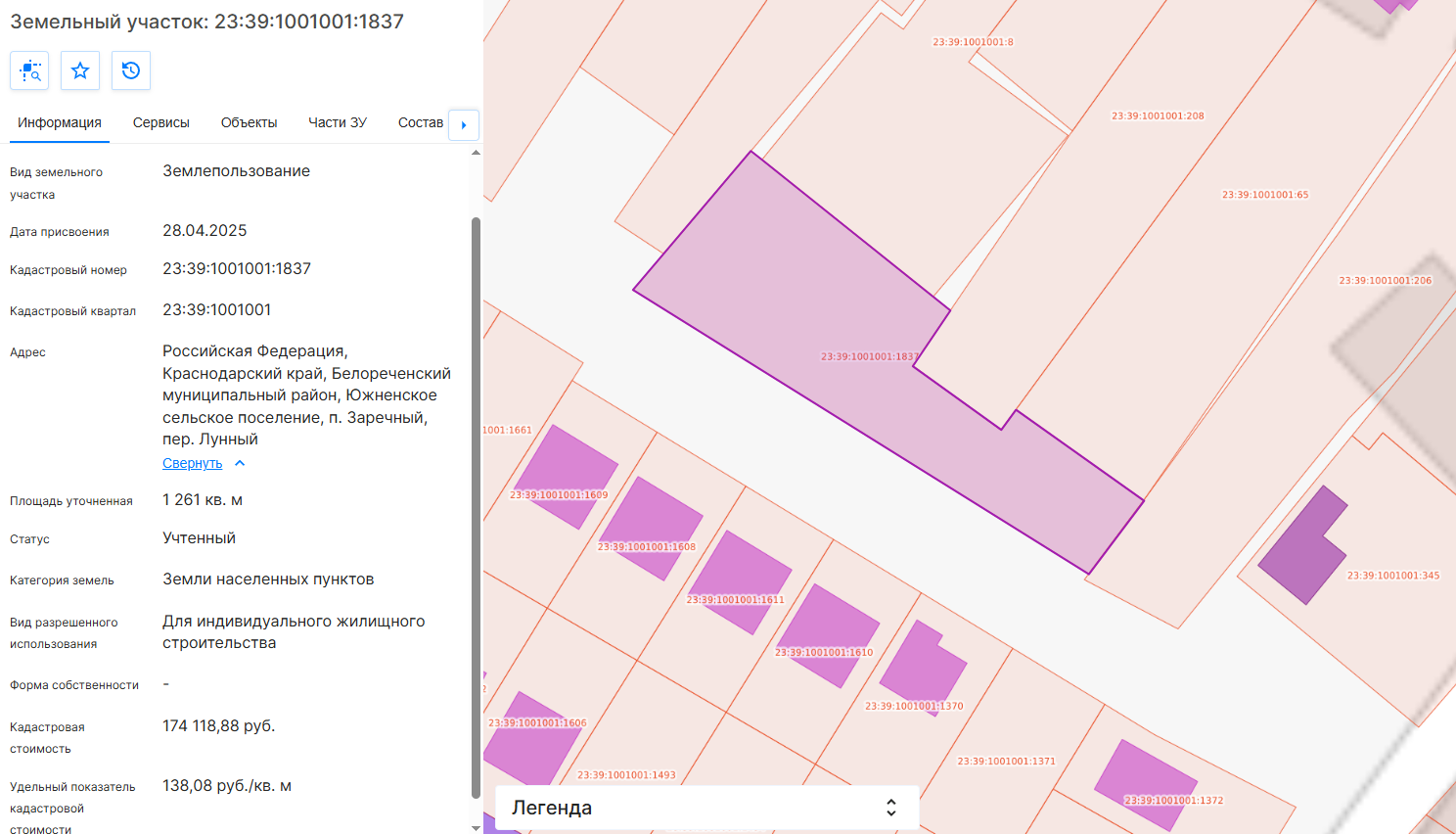The height and width of the screenshot is (834, 1456).
Task: Click the info panel vertical scrollbar thumb
Action: pyautogui.click(x=476, y=507)
